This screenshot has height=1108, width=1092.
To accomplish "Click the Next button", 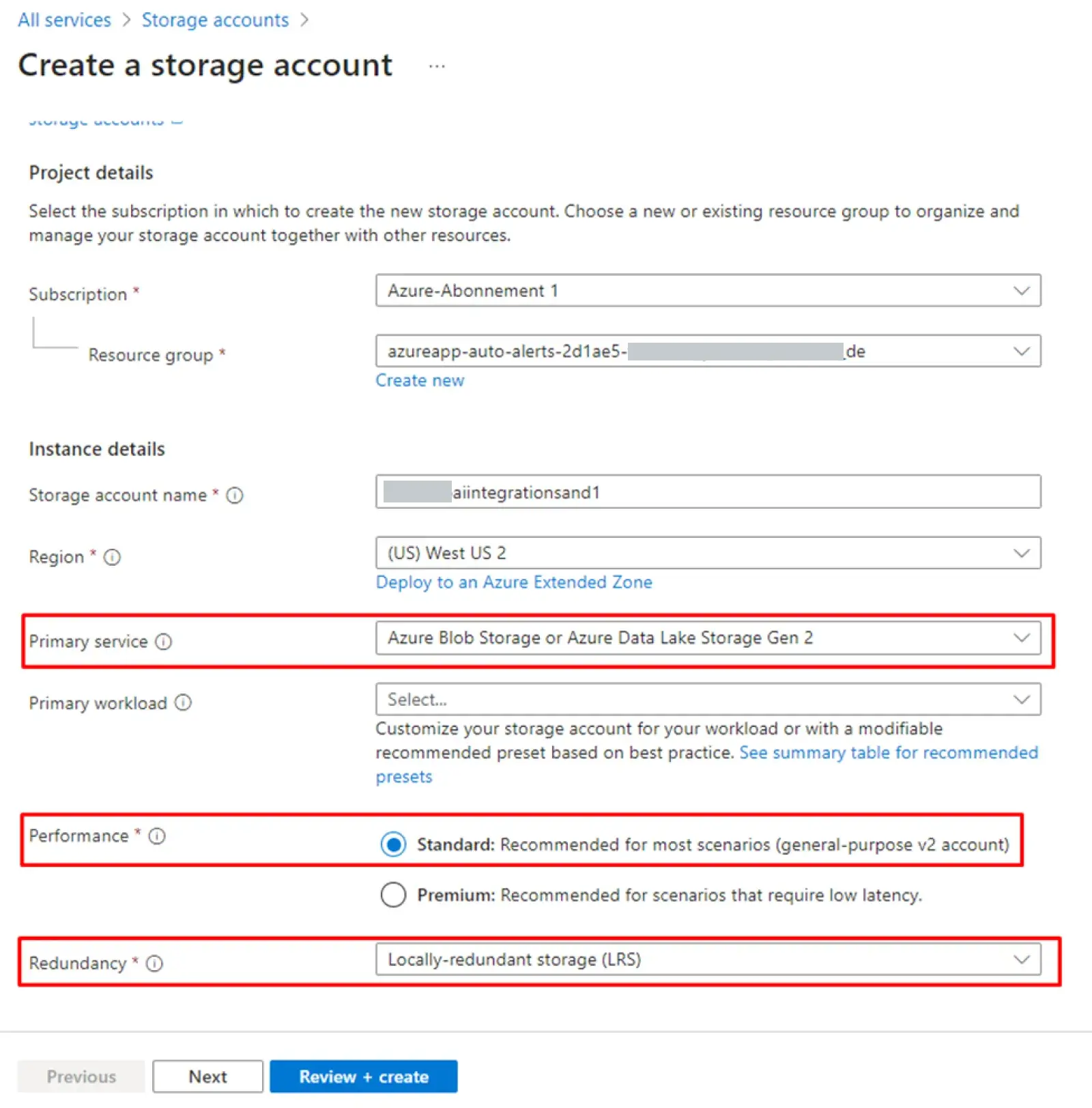I will (x=207, y=1077).
